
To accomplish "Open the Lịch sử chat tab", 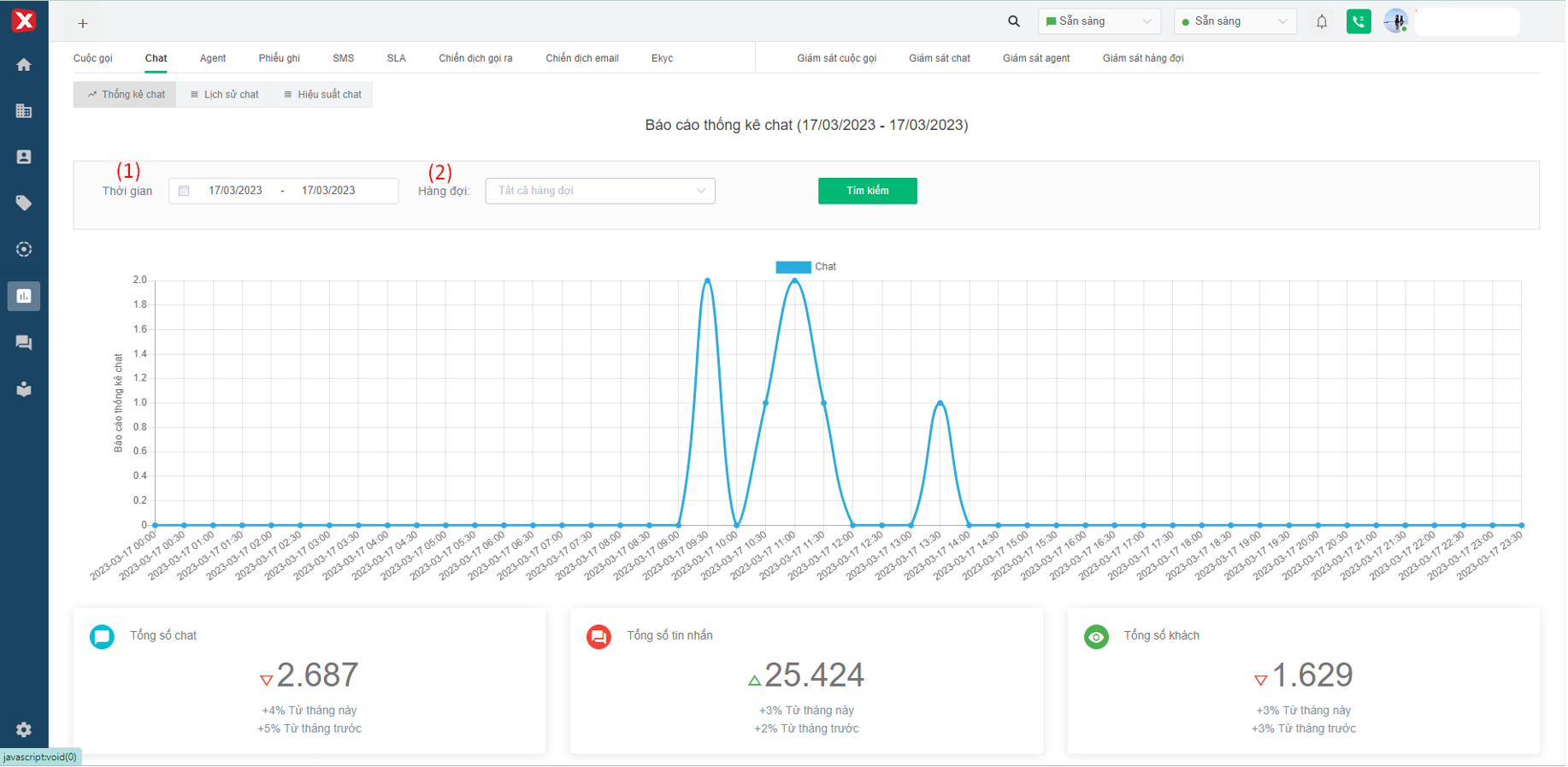I will click(x=224, y=95).
